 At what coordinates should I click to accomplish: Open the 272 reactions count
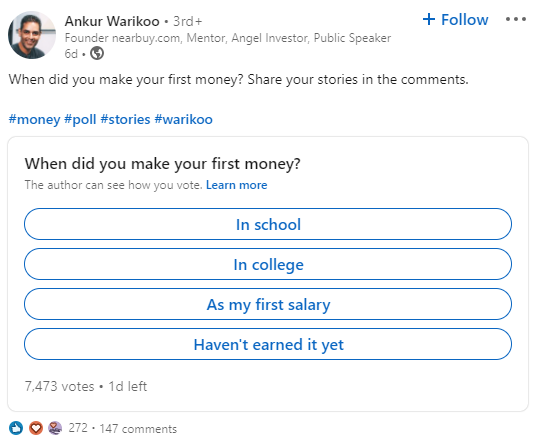[x=78, y=428]
